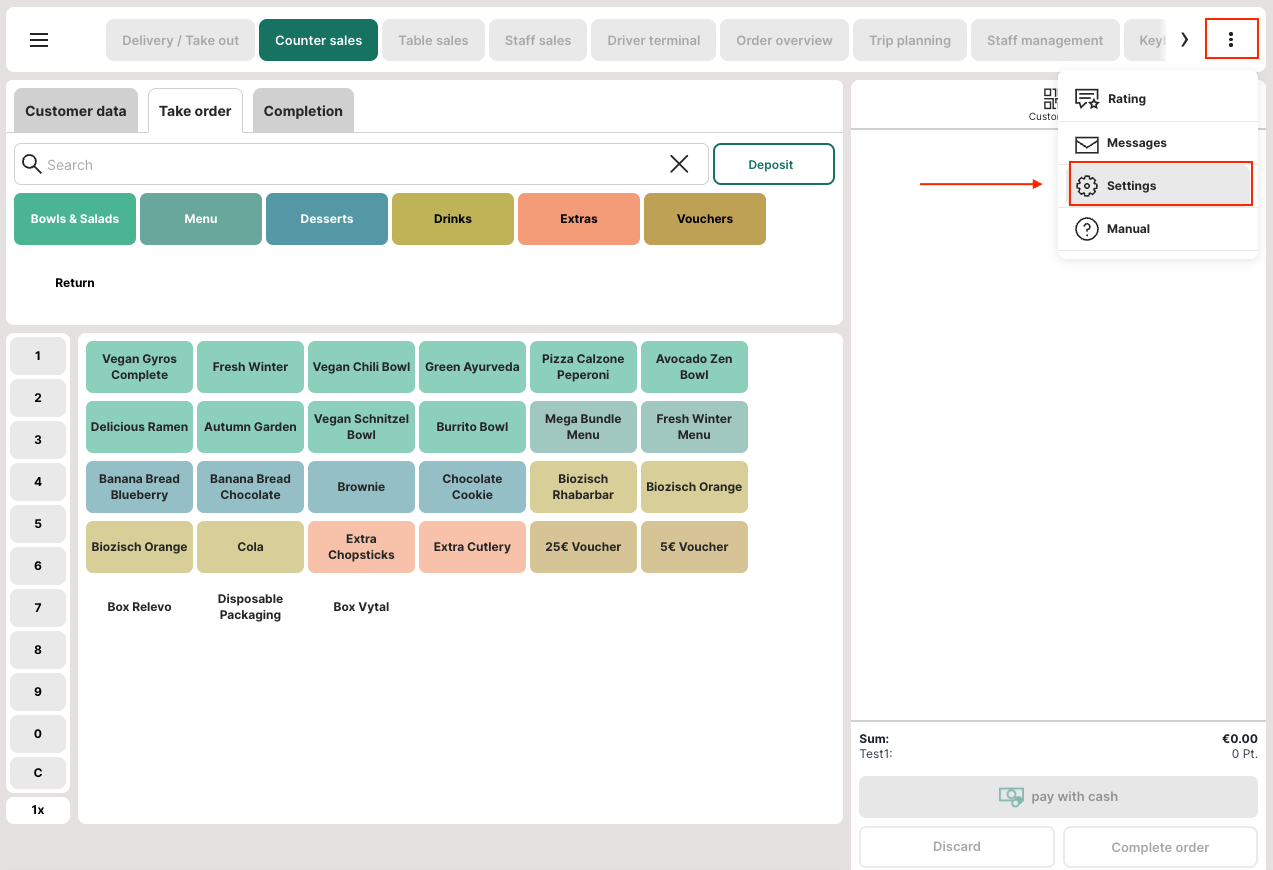1273x870 pixels.
Task: Click the Rating speech-bubble star icon
Action: pyautogui.click(x=1087, y=99)
